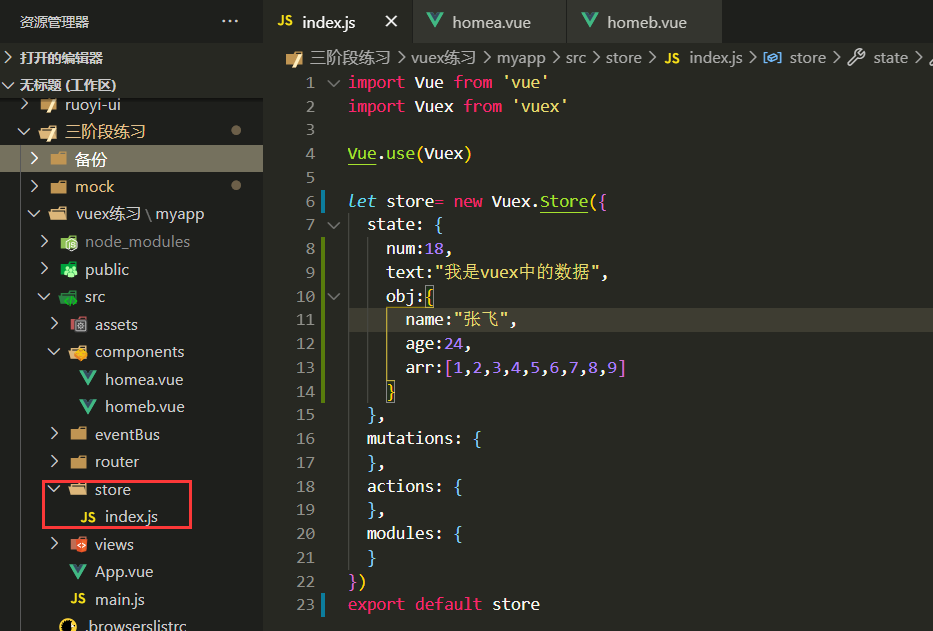Image resolution: width=933 pixels, height=631 pixels.
Task: Expand the assets folder chevron
Action: tap(55, 323)
